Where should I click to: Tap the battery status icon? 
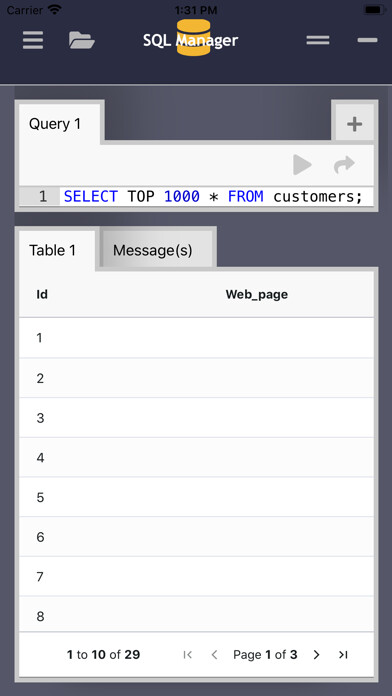375,9
